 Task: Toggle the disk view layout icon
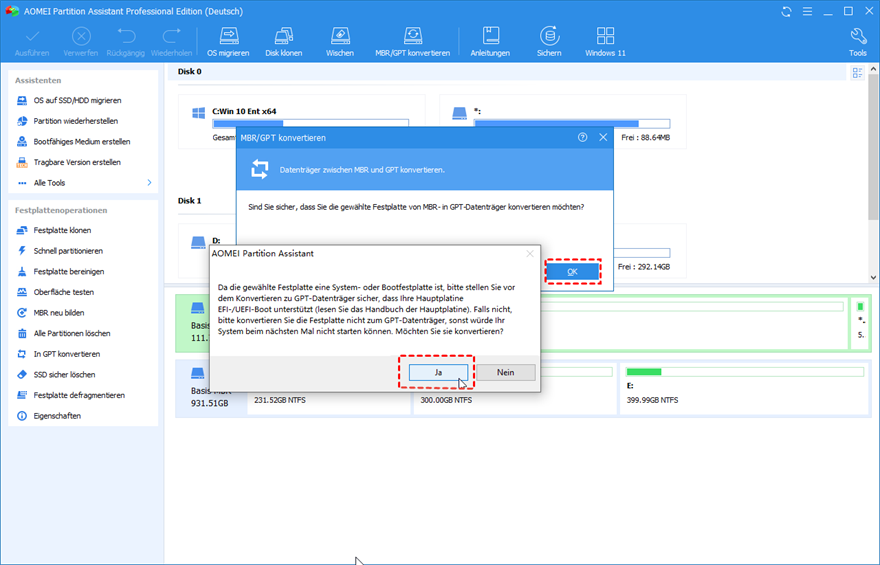(857, 73)
